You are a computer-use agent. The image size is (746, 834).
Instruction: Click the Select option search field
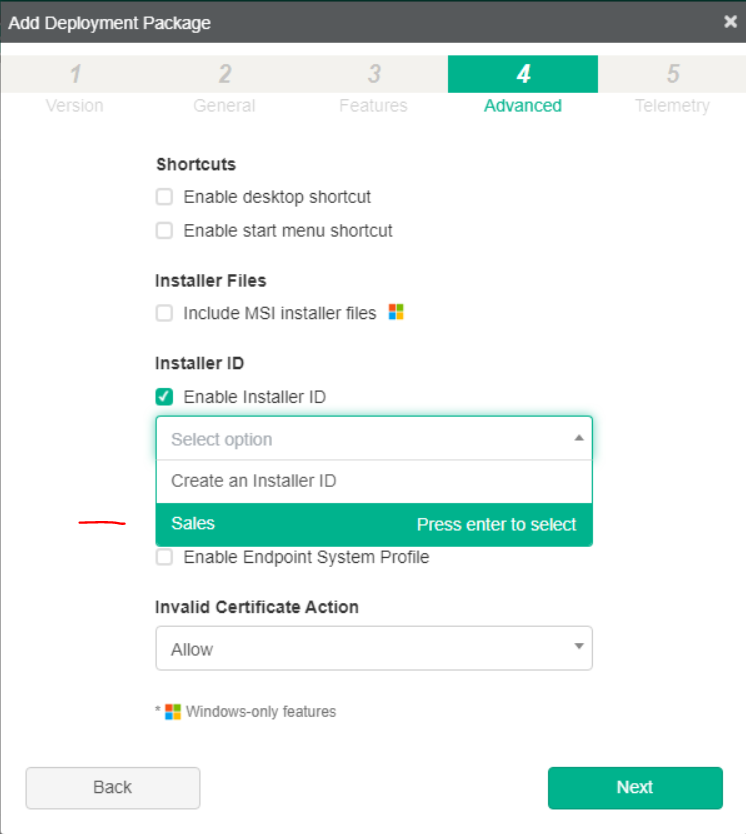click(x=360, y=439)
